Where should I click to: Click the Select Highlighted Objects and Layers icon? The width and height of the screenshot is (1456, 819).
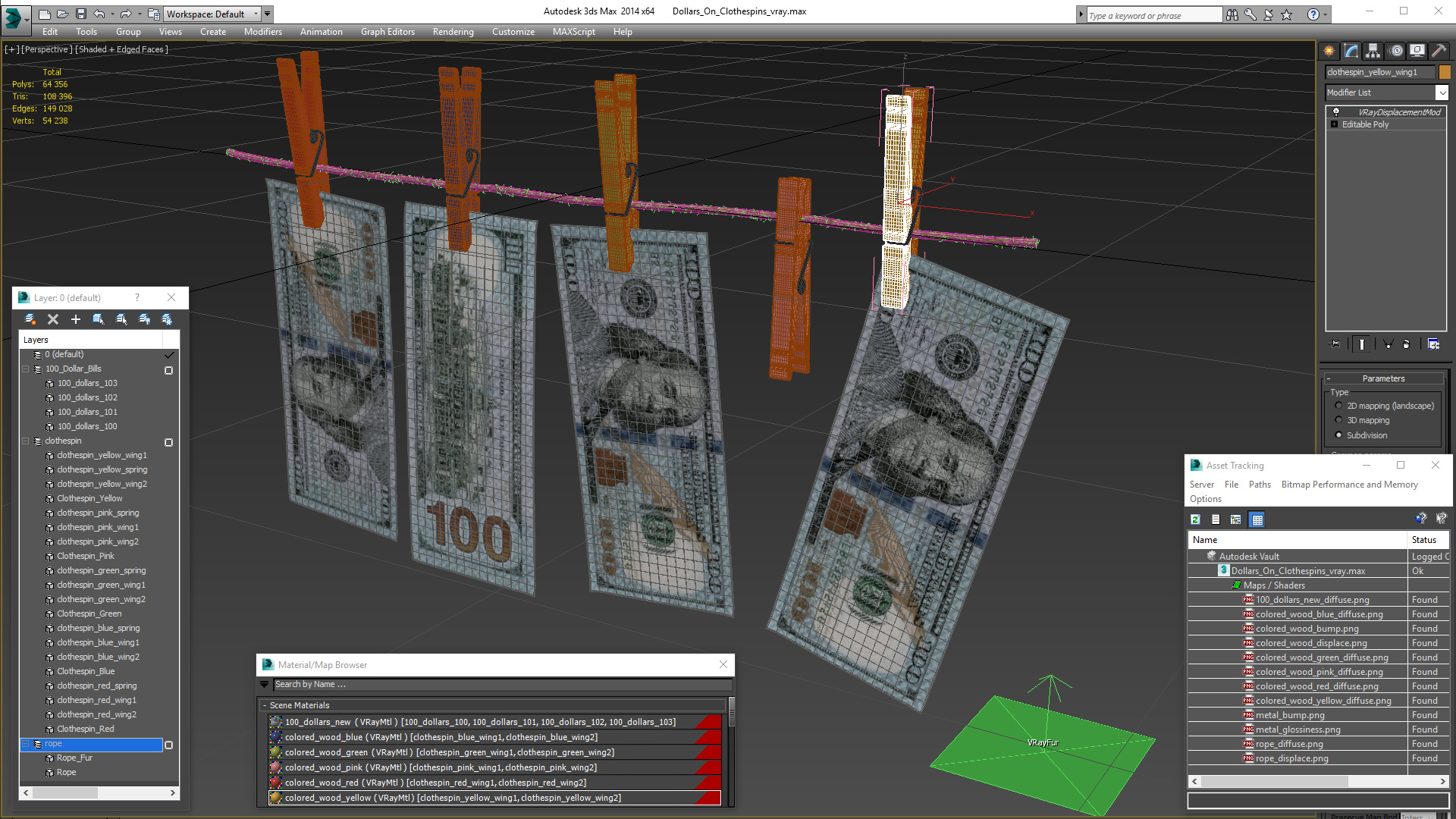(121, 319)
